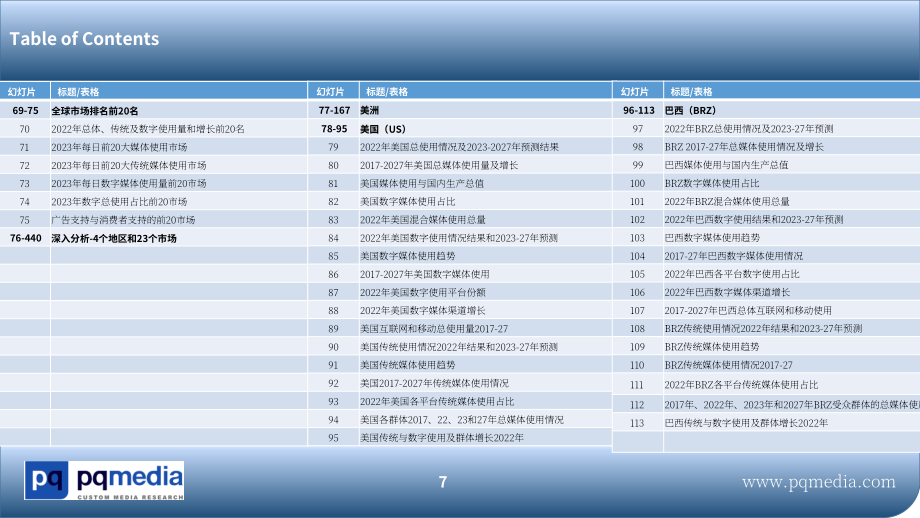Select '2022年美国各平台传统媒体使用占比' entry

pyautogui.click(x=437, y=402)
